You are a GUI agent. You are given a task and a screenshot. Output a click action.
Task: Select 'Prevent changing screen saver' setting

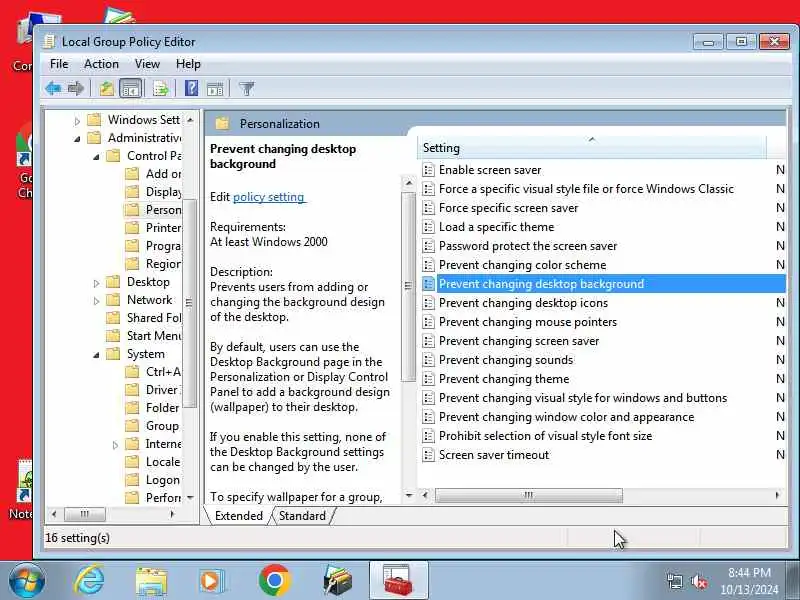[x=519, y=341]
